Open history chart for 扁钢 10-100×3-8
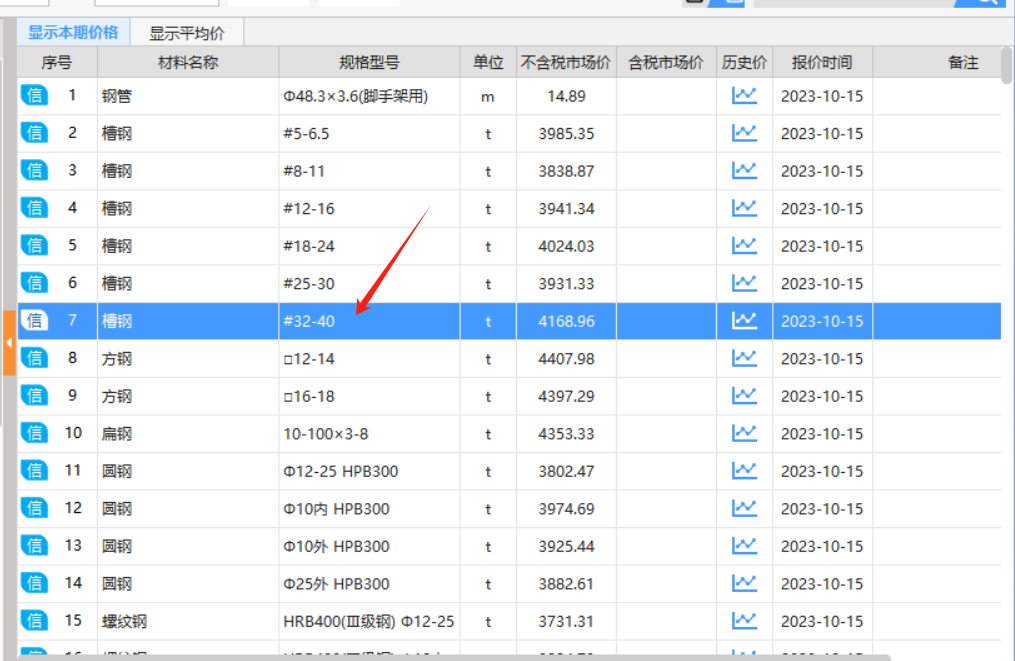The image size is (1015, 661). (x=744, y=434)
